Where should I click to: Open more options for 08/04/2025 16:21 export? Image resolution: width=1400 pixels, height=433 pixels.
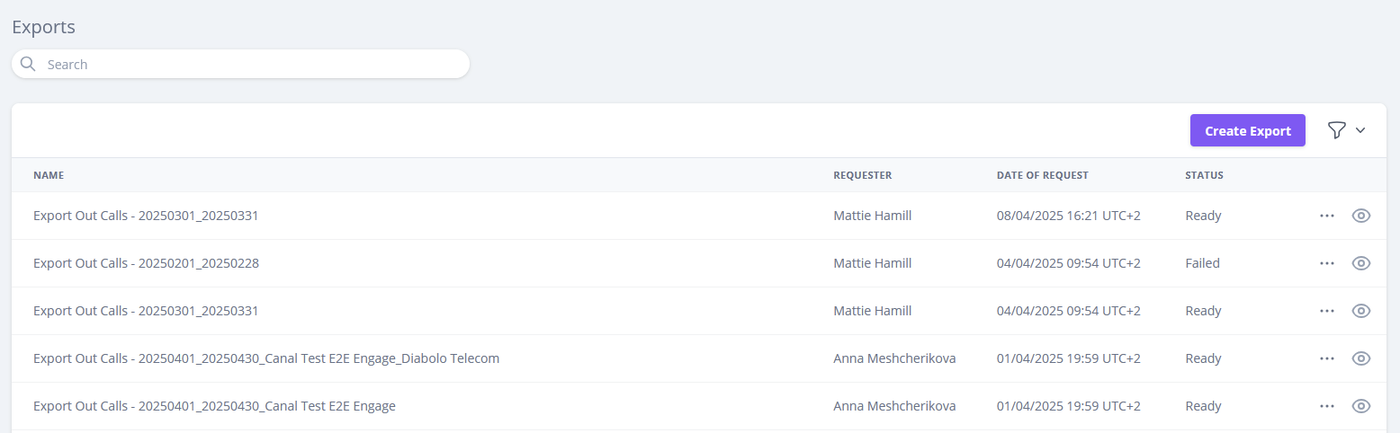point(1327,215)
